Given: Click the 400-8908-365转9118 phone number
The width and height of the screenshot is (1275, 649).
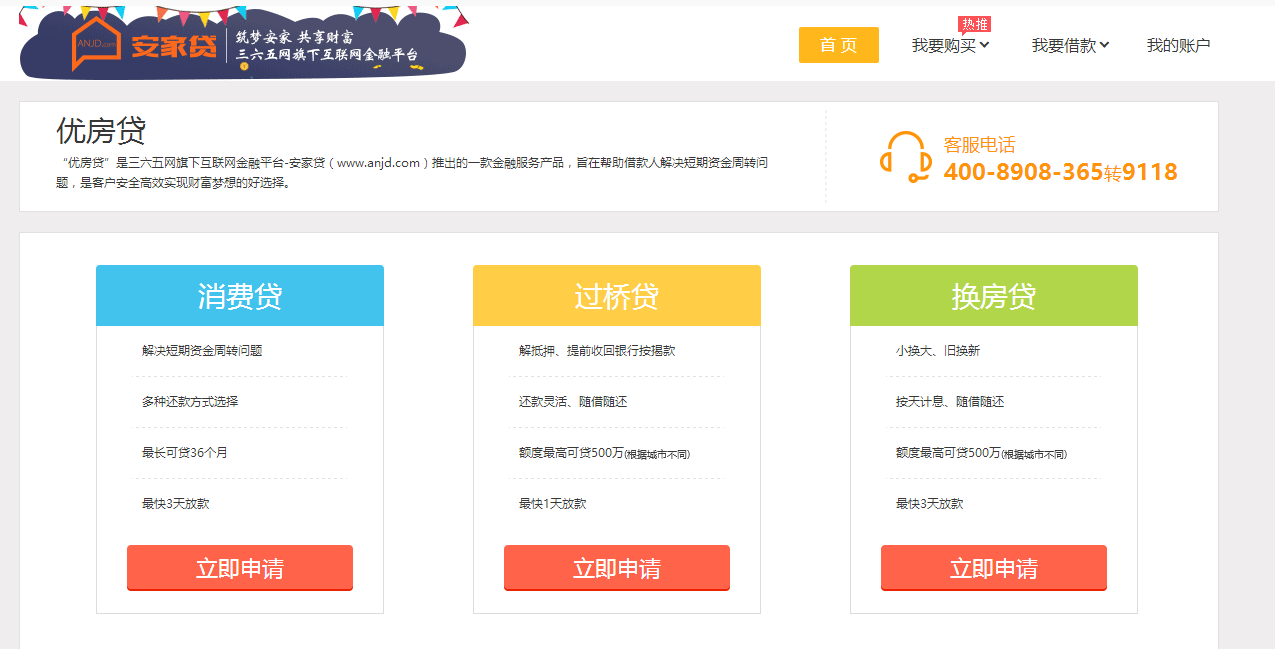Looking at the screenshot, I should [1060, 172].
